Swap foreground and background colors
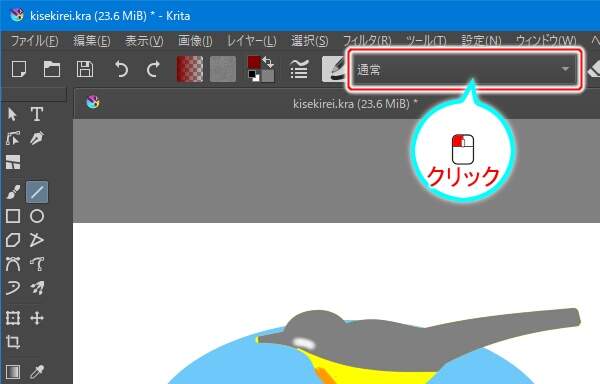The height and width of the screenshot is (384, 600). click(268, 62)
